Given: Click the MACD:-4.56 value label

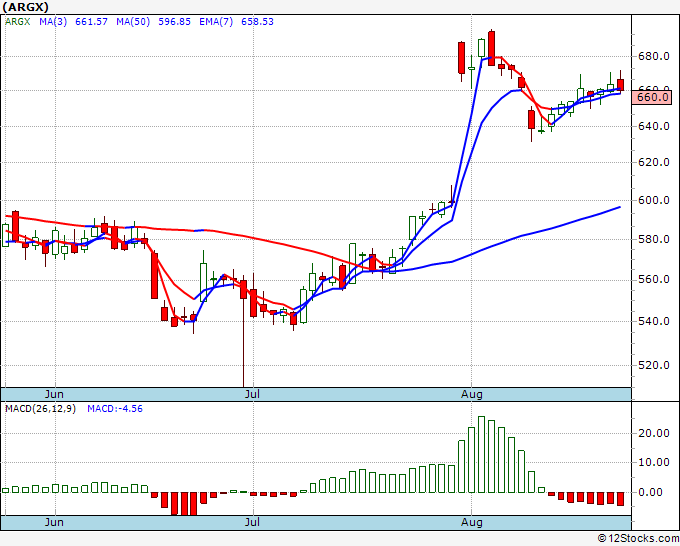Looking at the screenshot, I should tap(115, 409).
